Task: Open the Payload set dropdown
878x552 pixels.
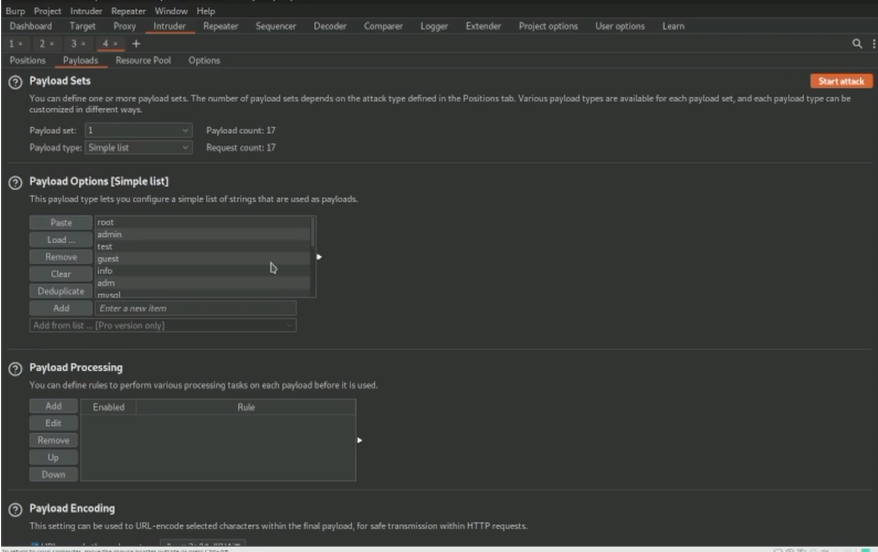Action: (138, 131)
